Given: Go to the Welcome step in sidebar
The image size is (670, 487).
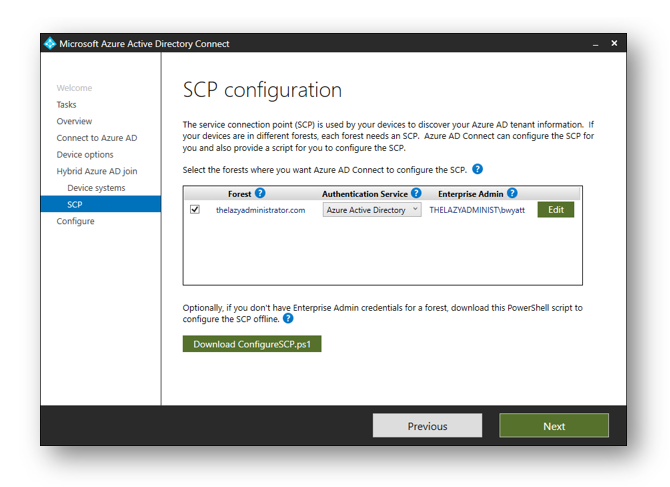Looking at the screenshot, I should tap(74, 88).
